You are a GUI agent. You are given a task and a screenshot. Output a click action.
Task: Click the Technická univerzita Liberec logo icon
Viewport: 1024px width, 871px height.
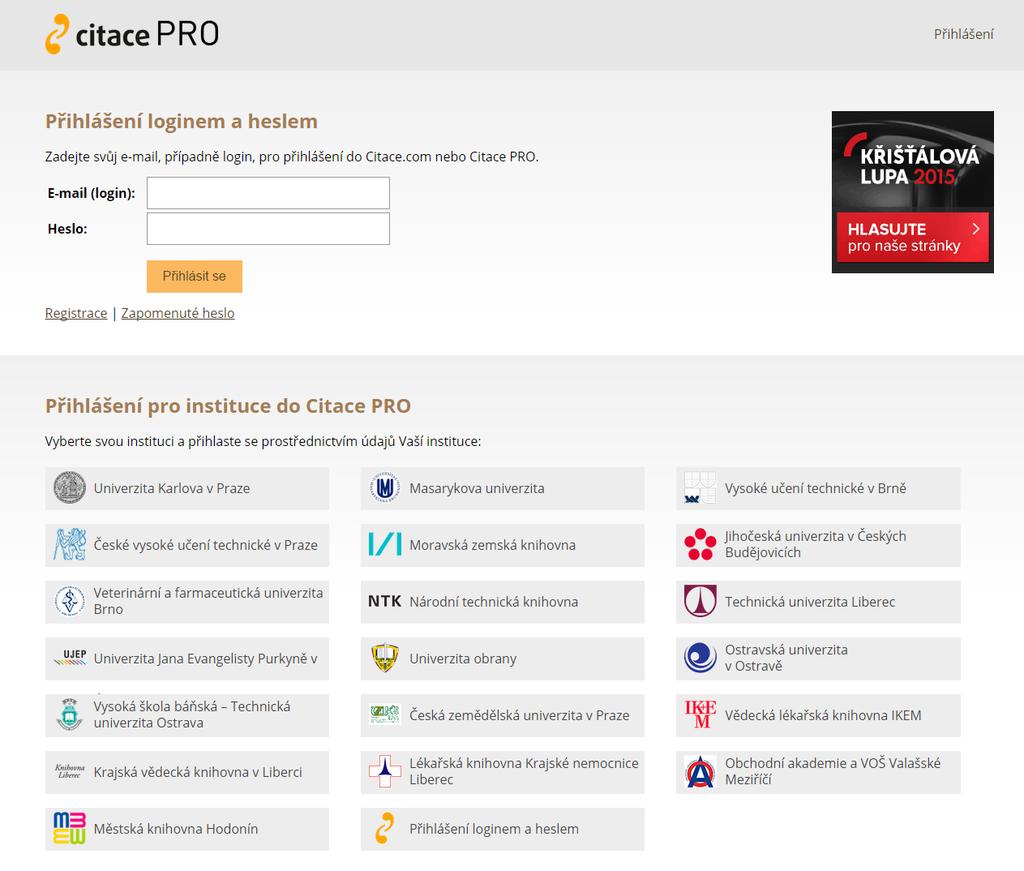pyautogui.click(x=700, y=601)
